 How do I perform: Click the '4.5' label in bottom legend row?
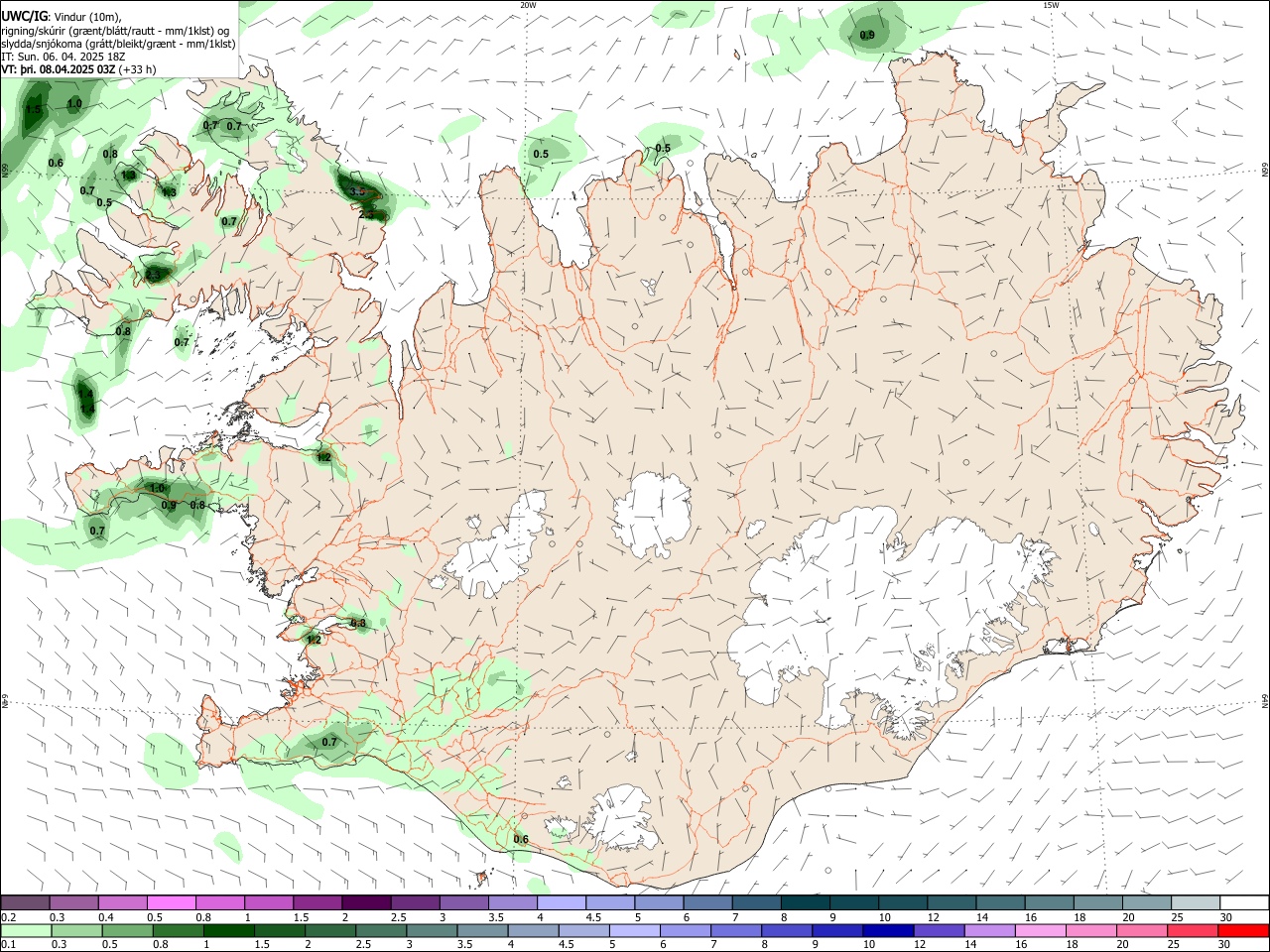(x=565, y=945)
